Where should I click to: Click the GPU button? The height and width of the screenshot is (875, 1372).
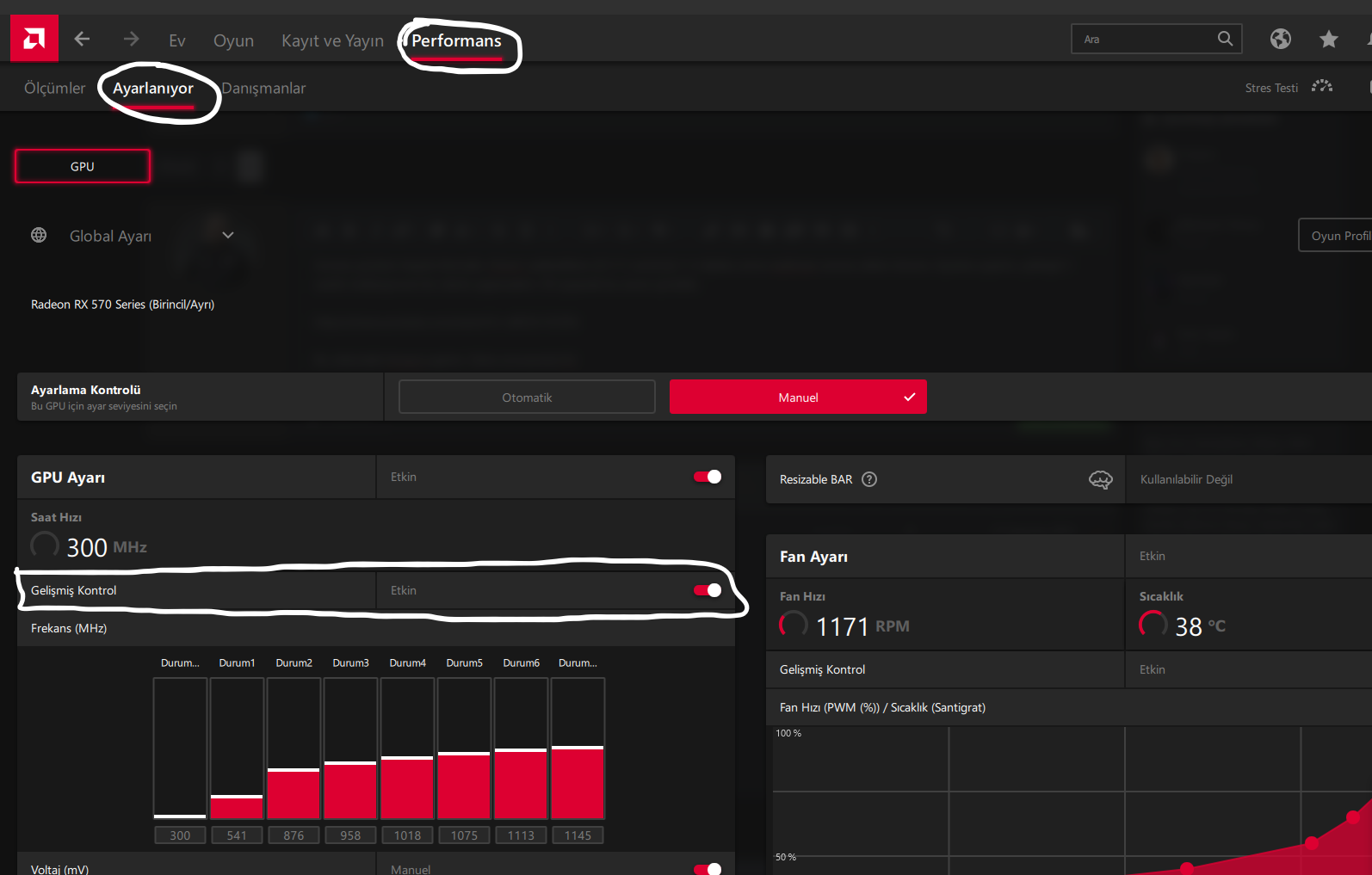[x=83, y=166]
